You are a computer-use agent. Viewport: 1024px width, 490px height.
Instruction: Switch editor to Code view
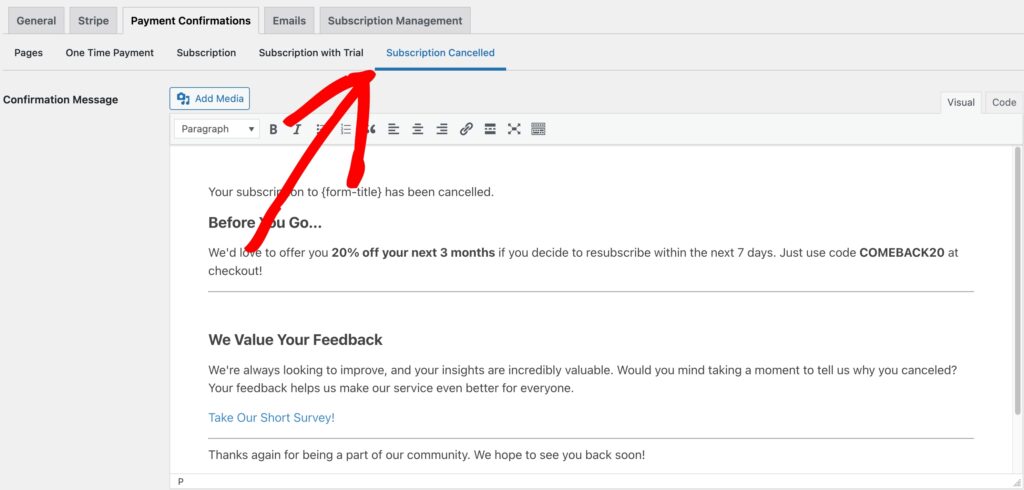[1004, 102]
